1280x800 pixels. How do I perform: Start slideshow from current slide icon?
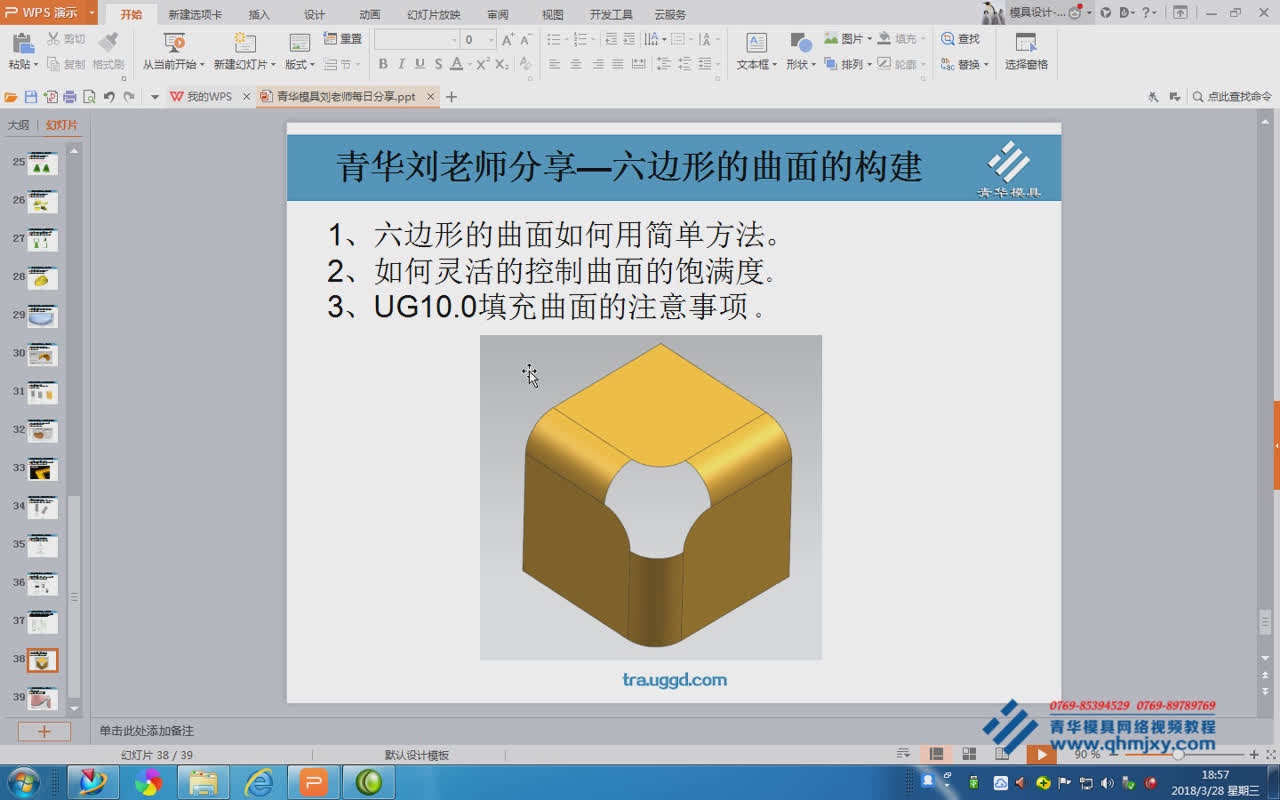pos(174,42)
